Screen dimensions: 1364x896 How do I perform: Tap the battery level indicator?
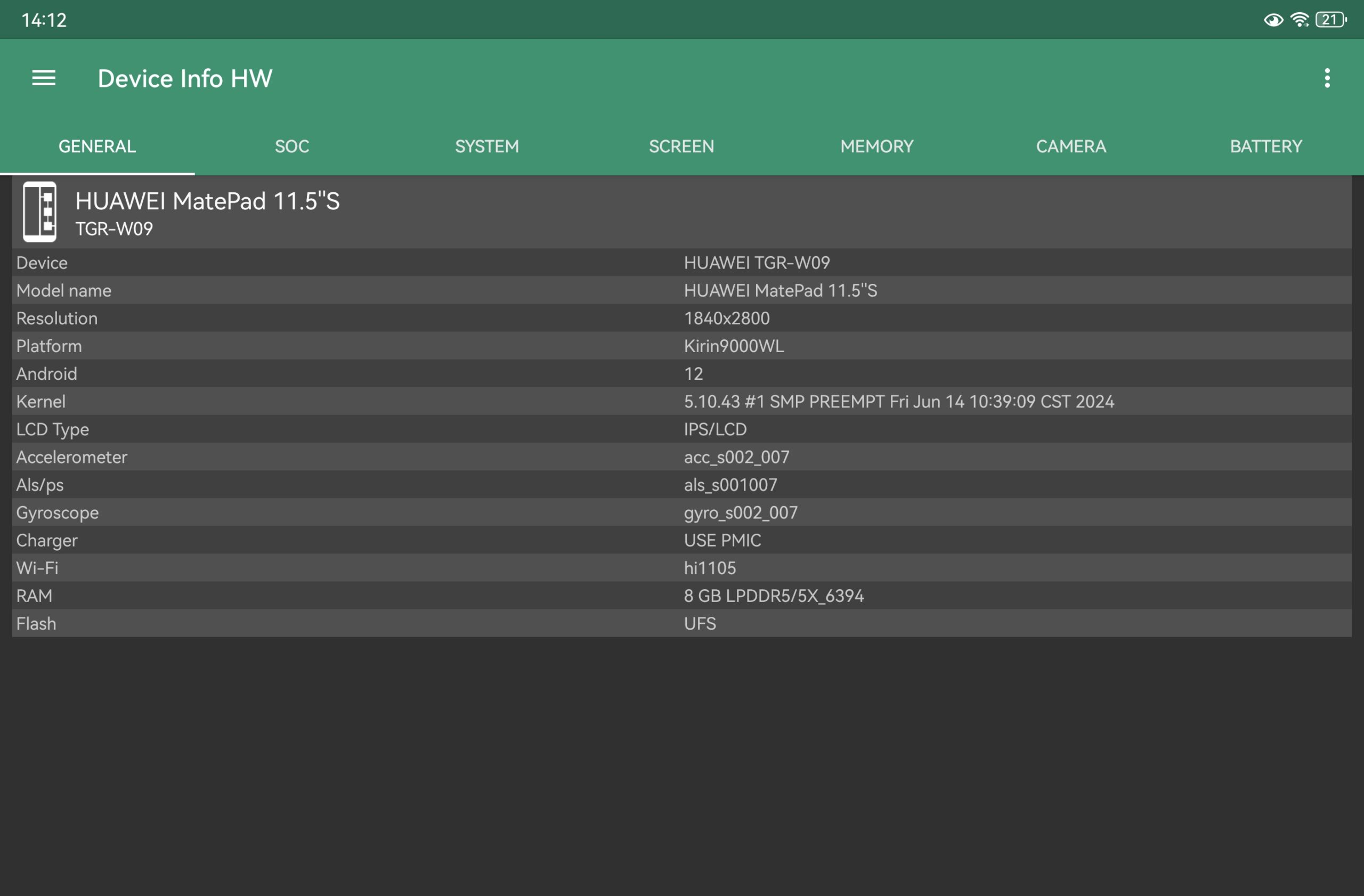pyautogui.click(x=1331, y=20)
